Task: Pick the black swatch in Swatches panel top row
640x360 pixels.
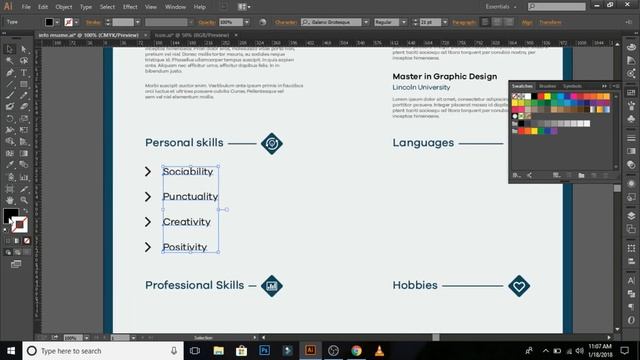Action: (x=534, y=96)
